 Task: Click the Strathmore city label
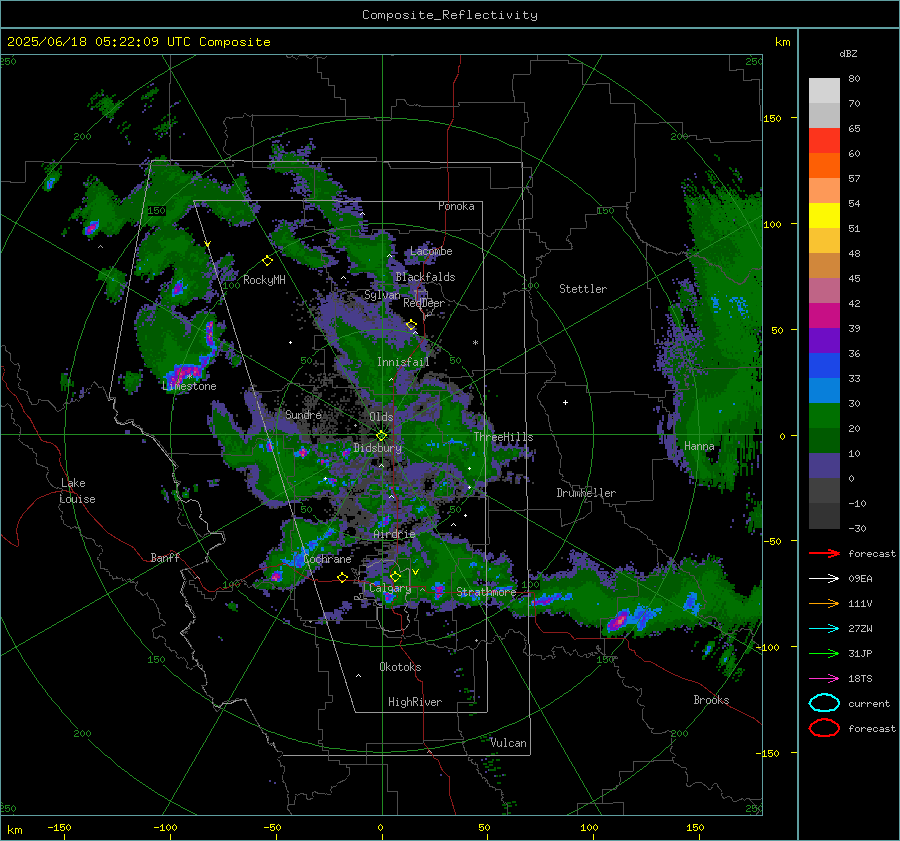point(486,592)
